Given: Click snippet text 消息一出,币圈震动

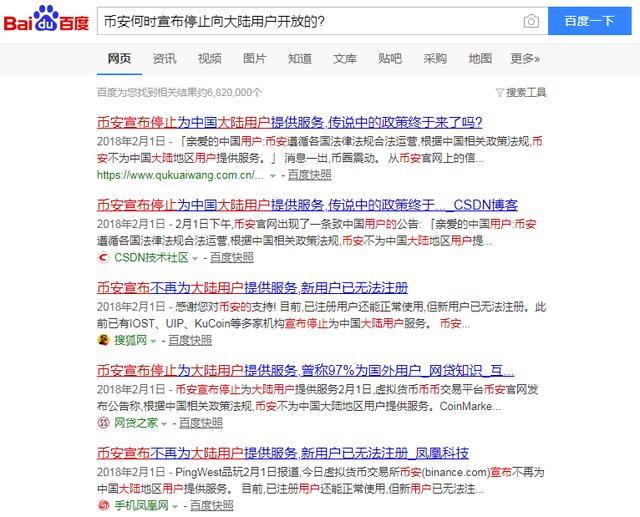Looking at the screenshot, I should click(x=333, y=158).
